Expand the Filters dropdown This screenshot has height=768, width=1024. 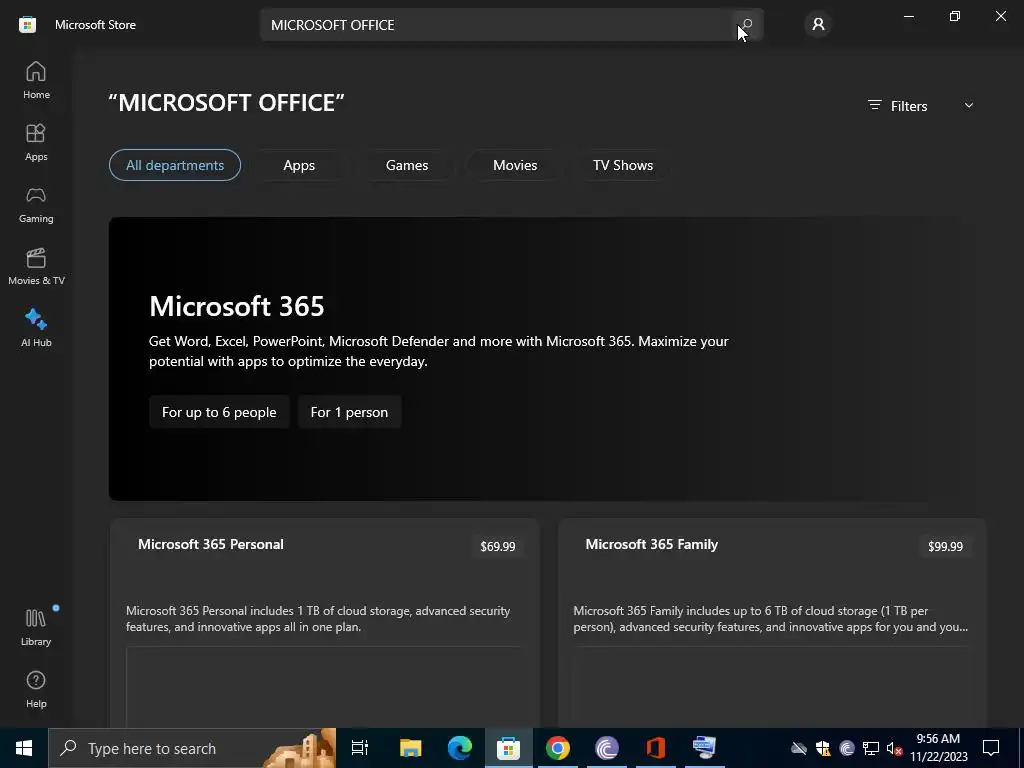click(921, 106)
